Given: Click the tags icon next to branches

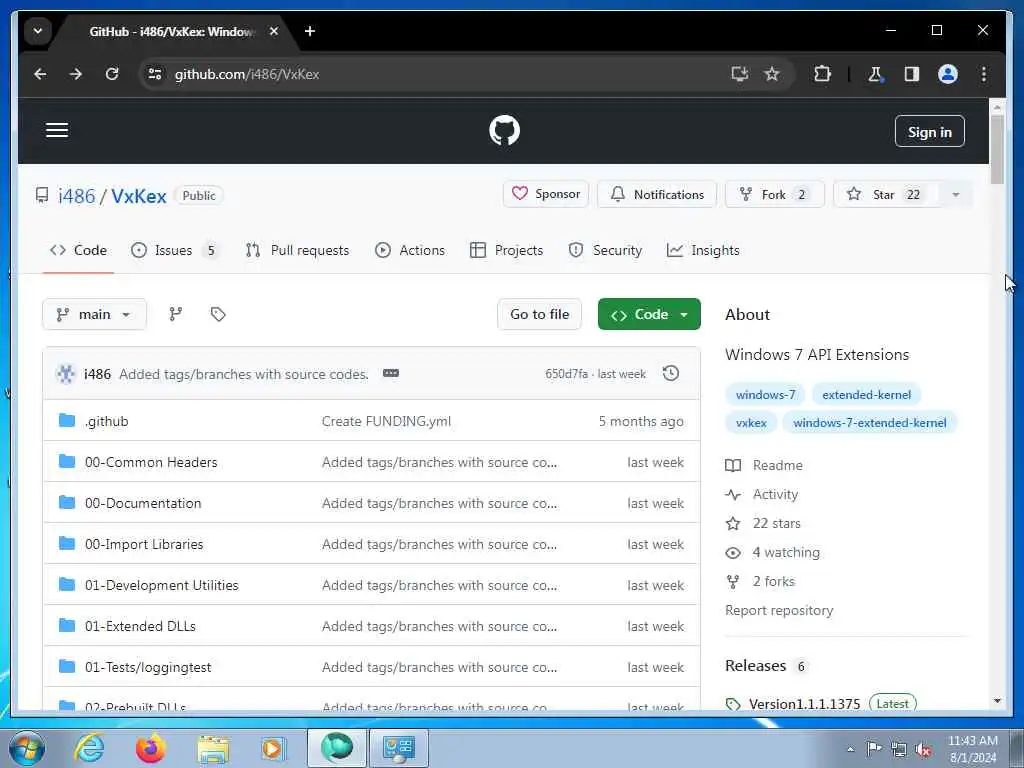Looking at the screenshot, I should (x=218, y=314).
